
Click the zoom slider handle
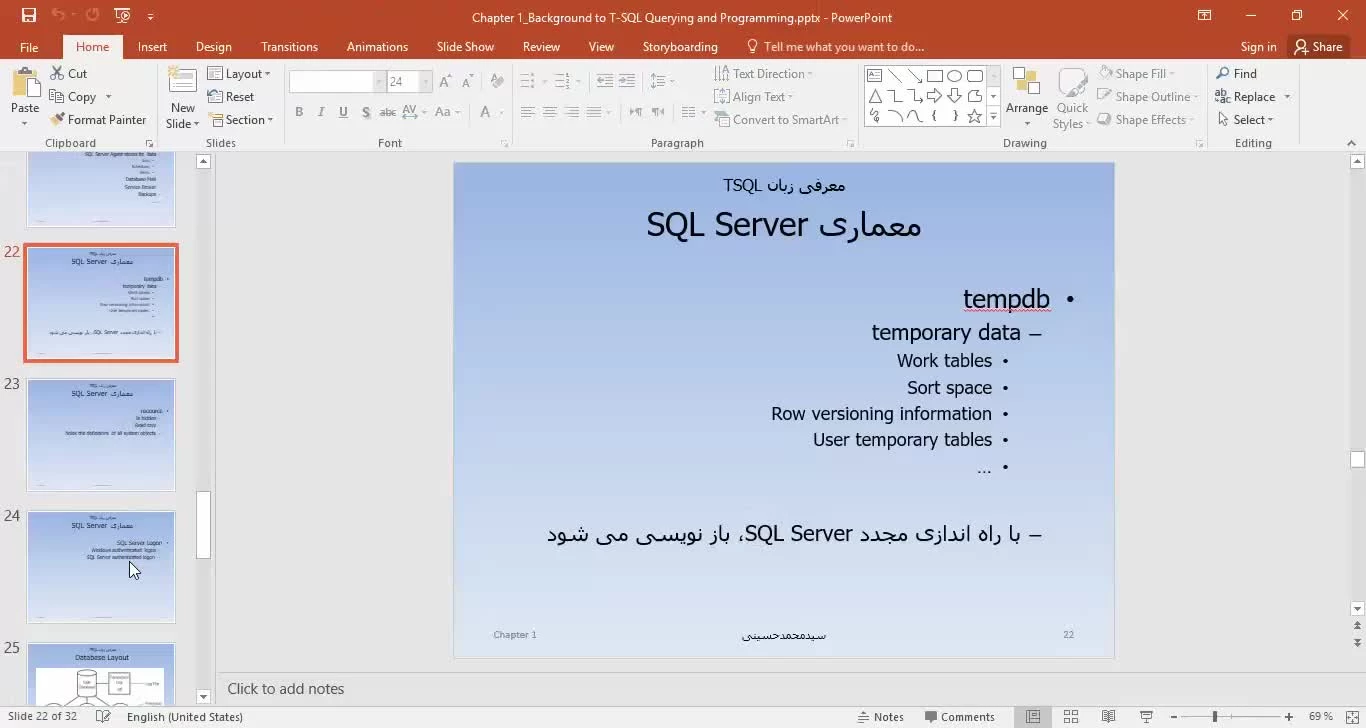(1214, 716)
